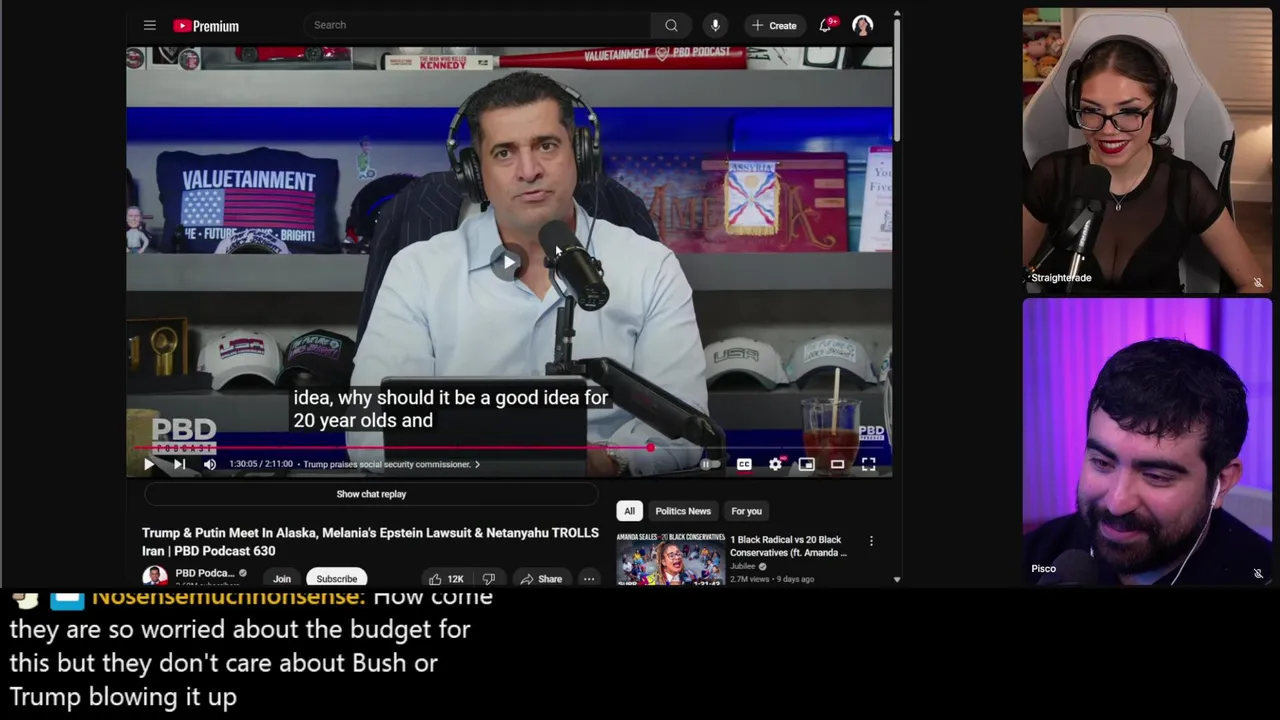Click the scrollbar down arrow

pyautogui.click(x=897, y=579)
